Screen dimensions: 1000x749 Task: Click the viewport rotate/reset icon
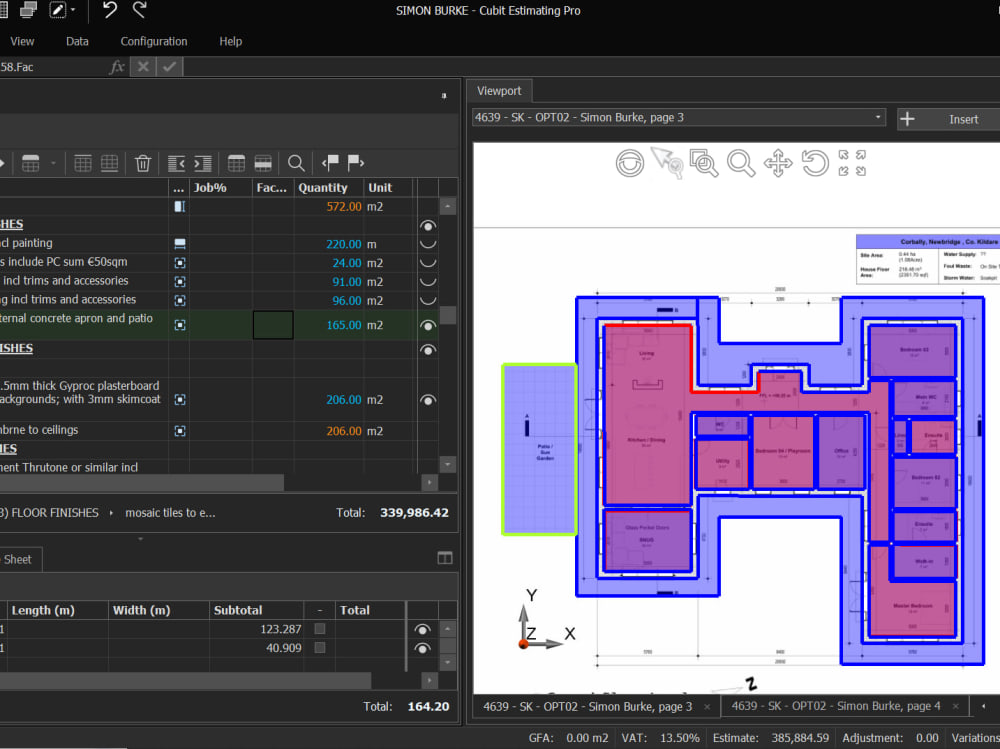[x=815, y=163]
